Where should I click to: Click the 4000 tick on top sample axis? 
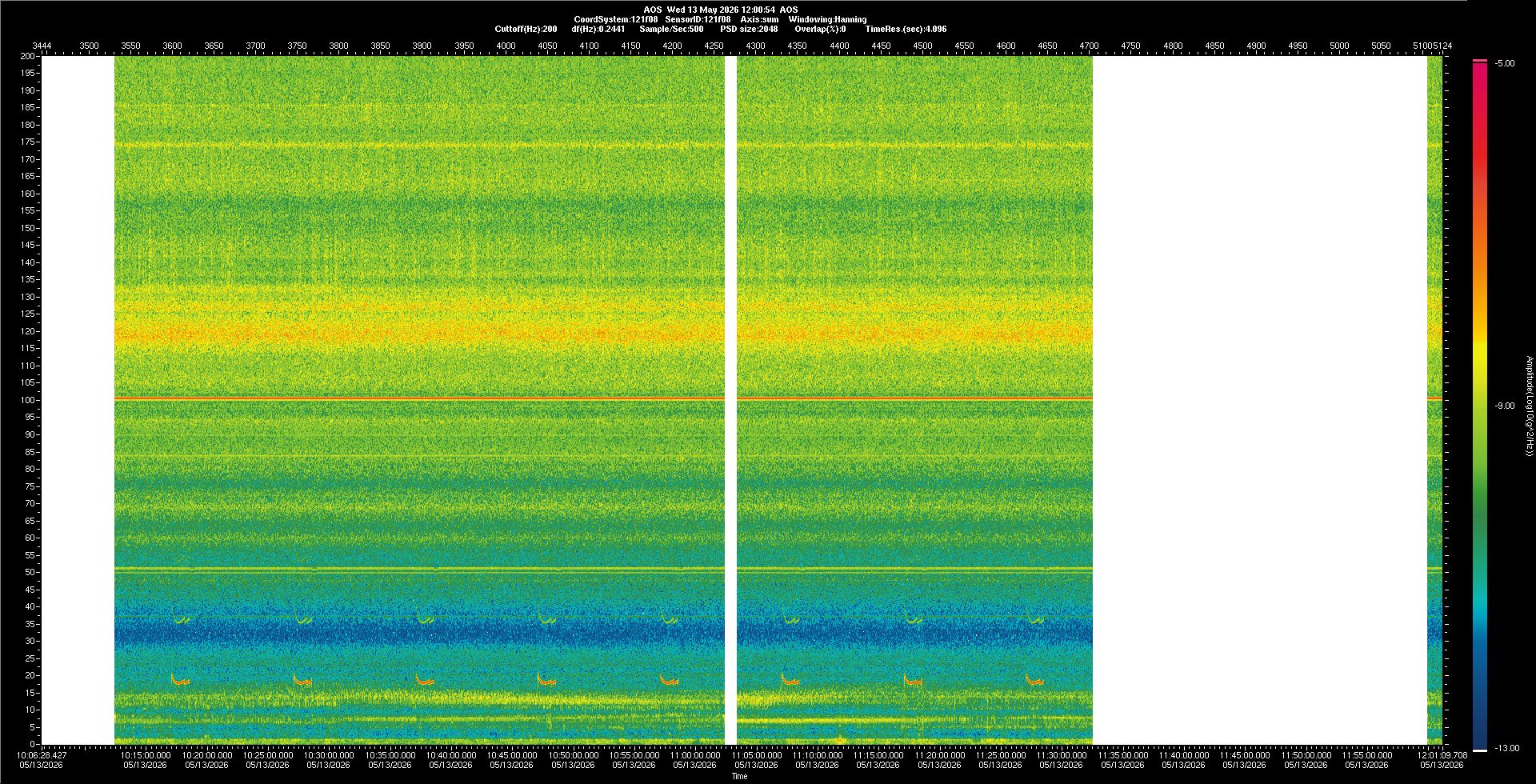coord(506,46)
